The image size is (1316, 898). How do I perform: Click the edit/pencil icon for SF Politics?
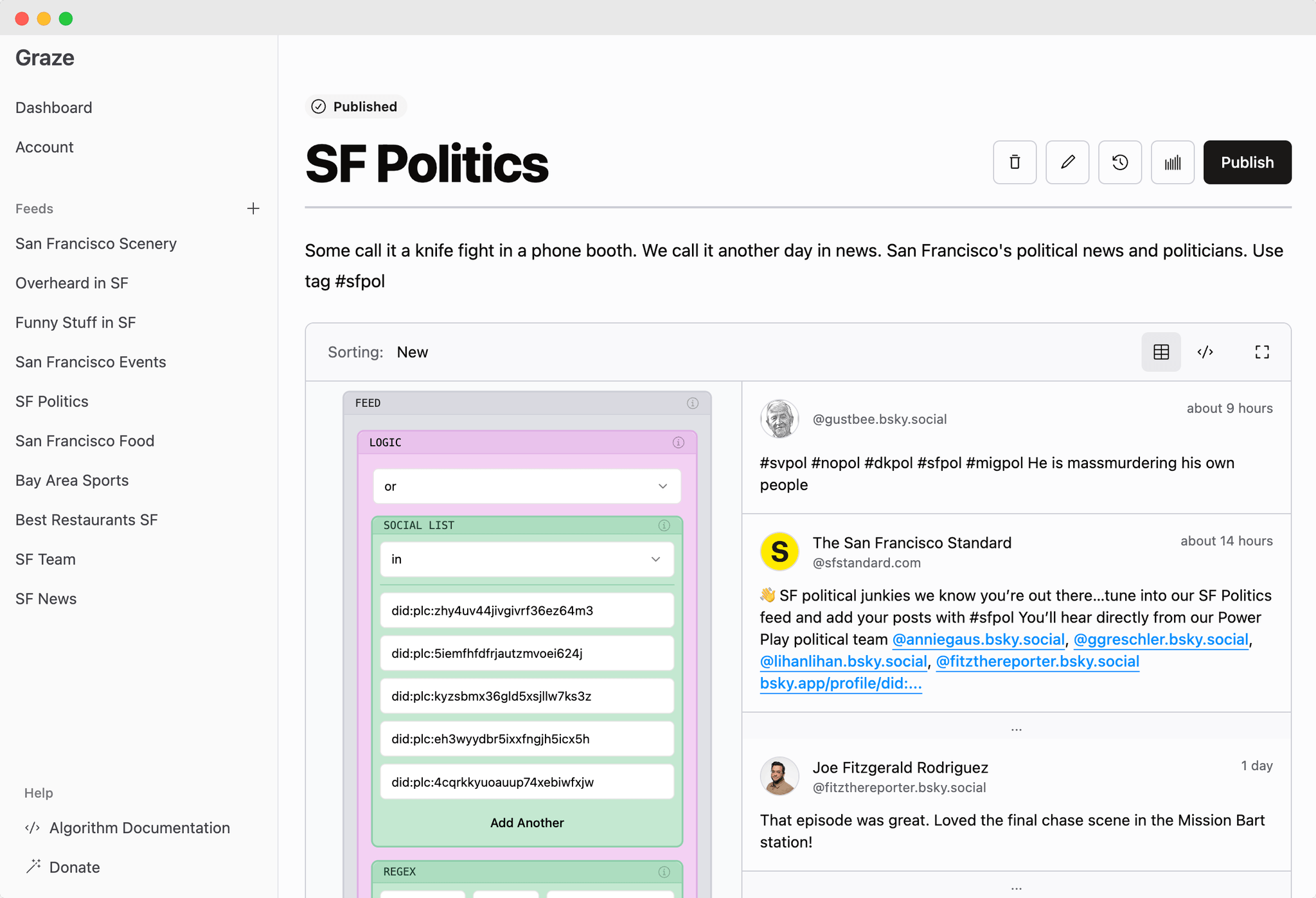pos(1067,162)
